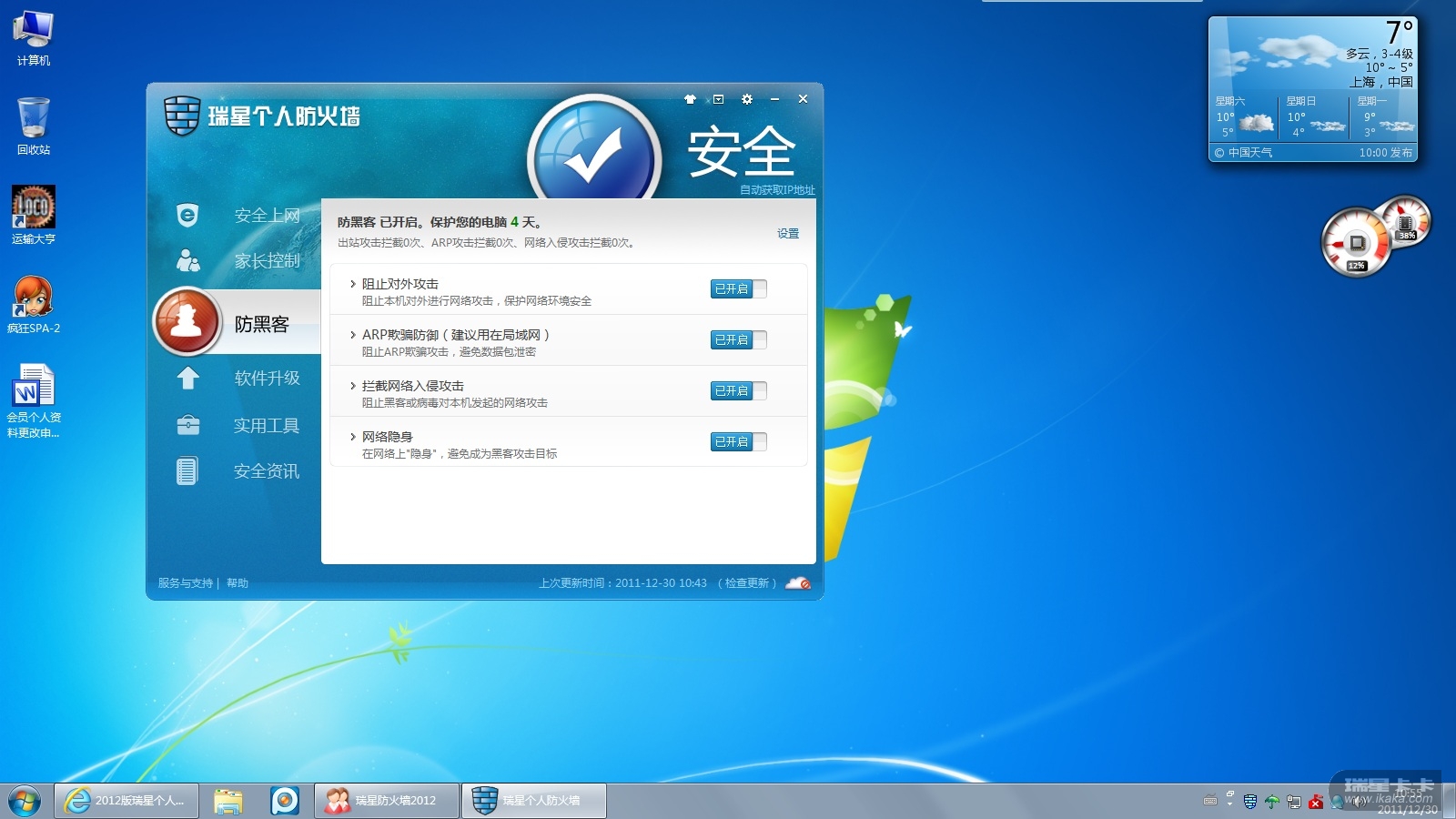Toggle 拦截网络入侵攻击 switch off
This screenshot has height=819, width=1456.
[x=739, y=390]
